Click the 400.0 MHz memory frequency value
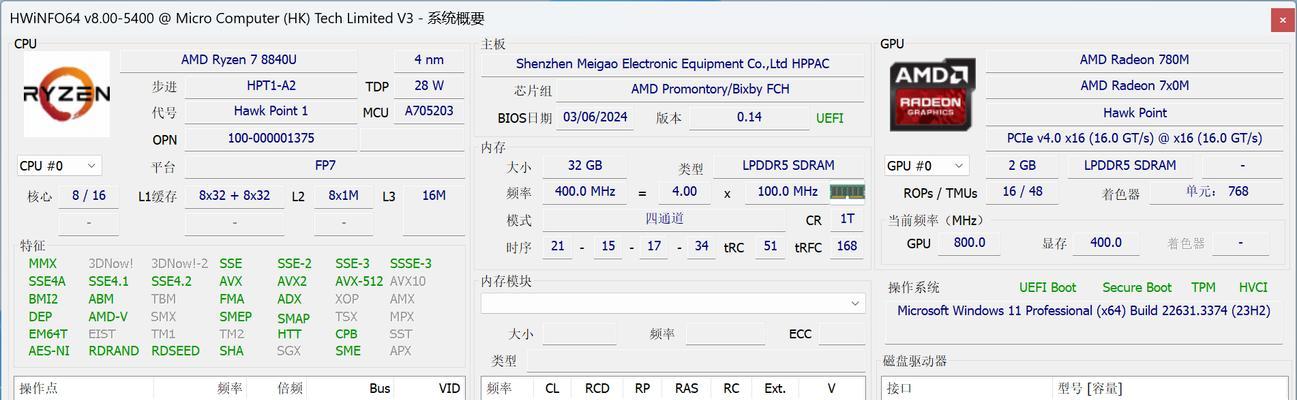Image resolution: width=1297 pixels, height=400 pixels. point(585,191)
